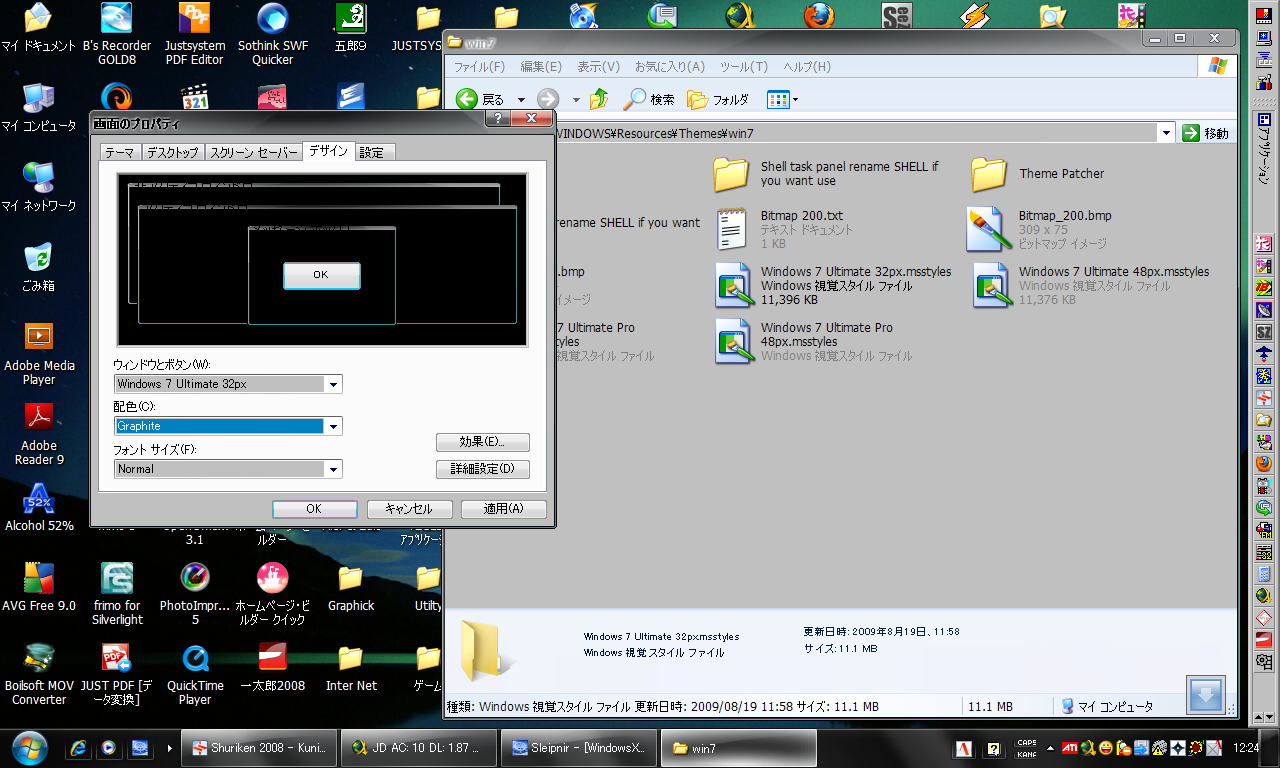Click the Windows Start orb
The height and width of the screenshot is (768, 1280).
tap(29, 747)
